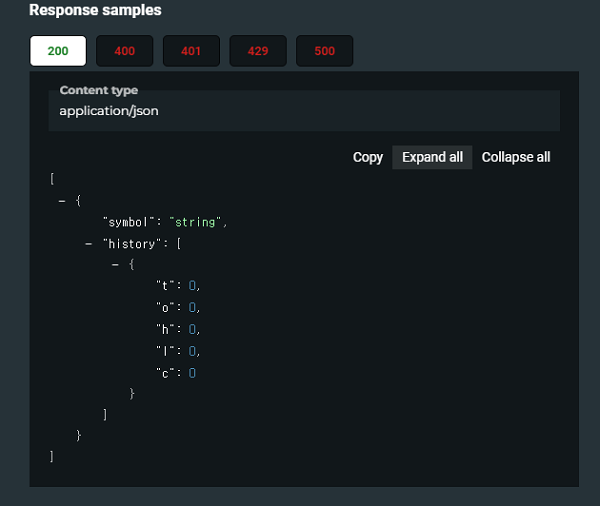Click Collapse all button
Viewport: 600px width, 506px height.
click(x=516, y=157)
